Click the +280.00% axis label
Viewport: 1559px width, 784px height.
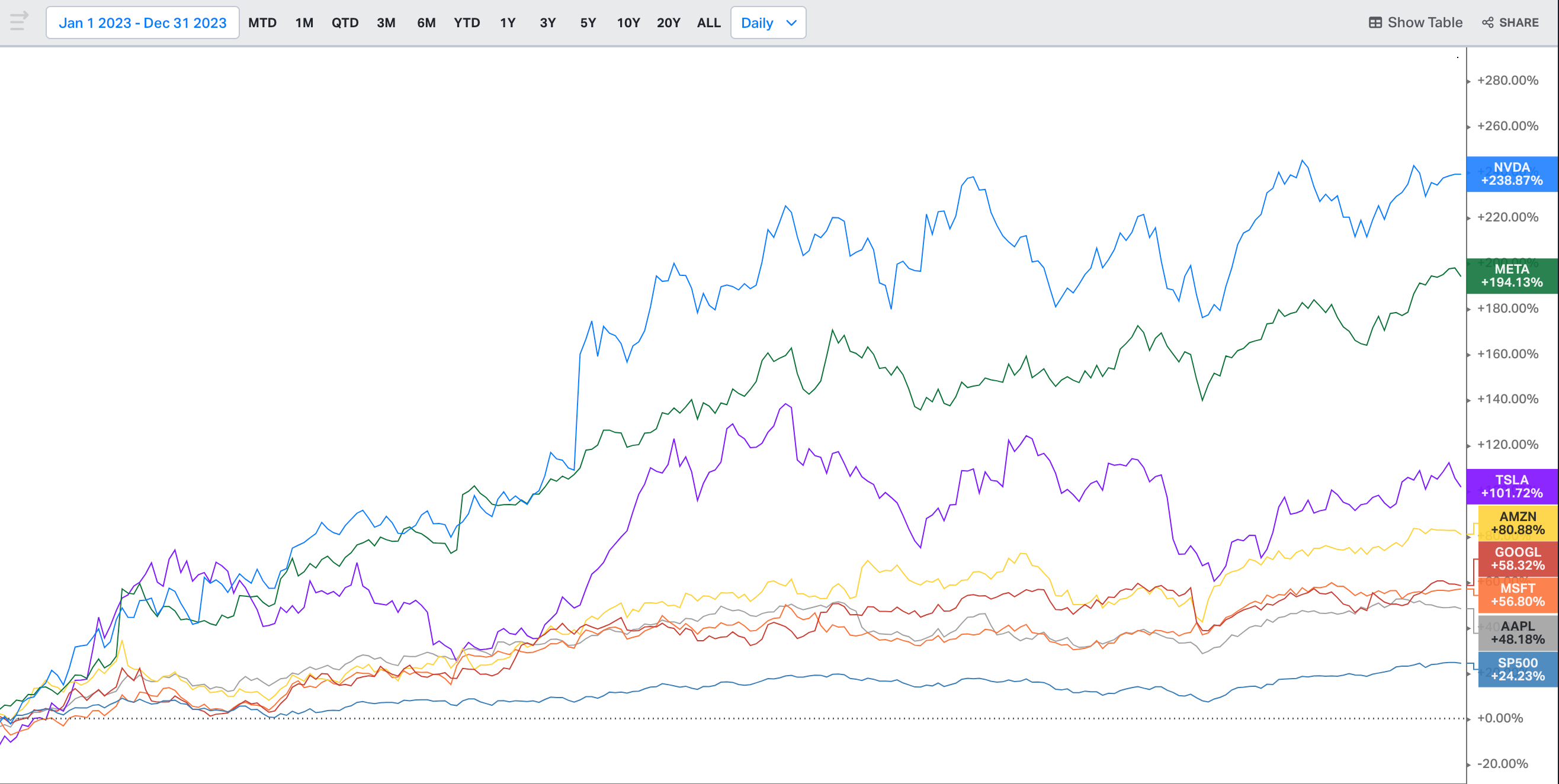point(1507,81)
